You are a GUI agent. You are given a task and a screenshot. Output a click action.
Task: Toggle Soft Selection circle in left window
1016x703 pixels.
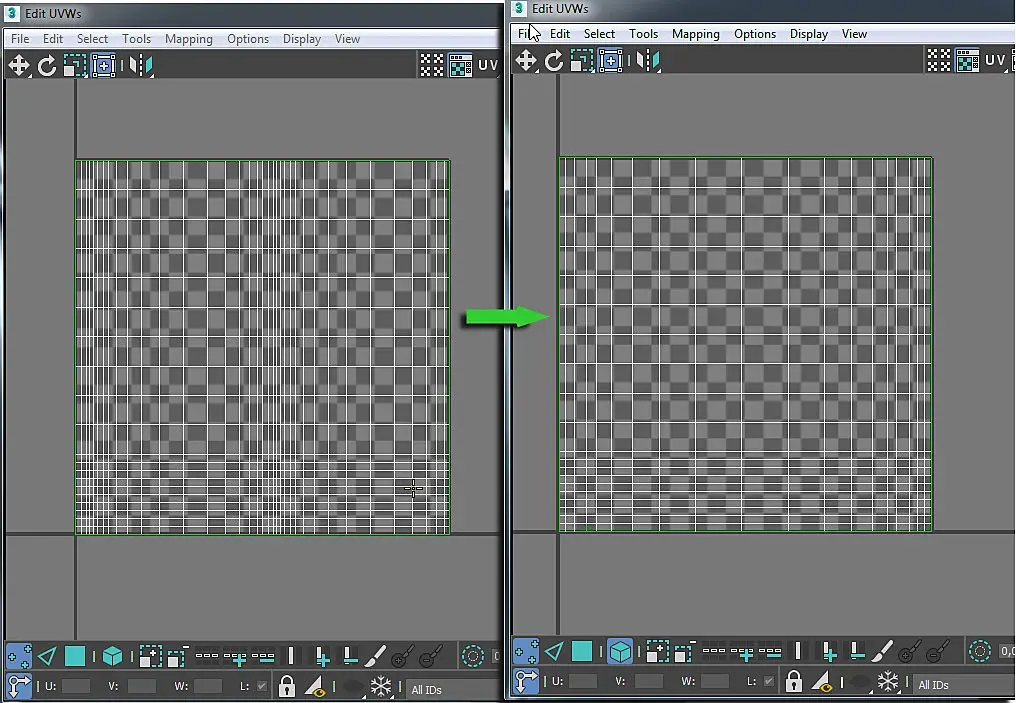[x=473, y=656]
